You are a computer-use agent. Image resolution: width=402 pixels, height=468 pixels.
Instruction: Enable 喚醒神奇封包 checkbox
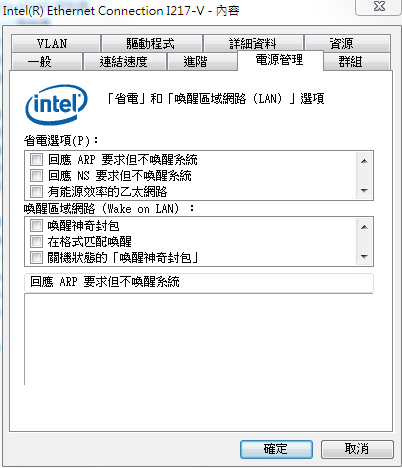pyautogui.click(x=36, y=226)
